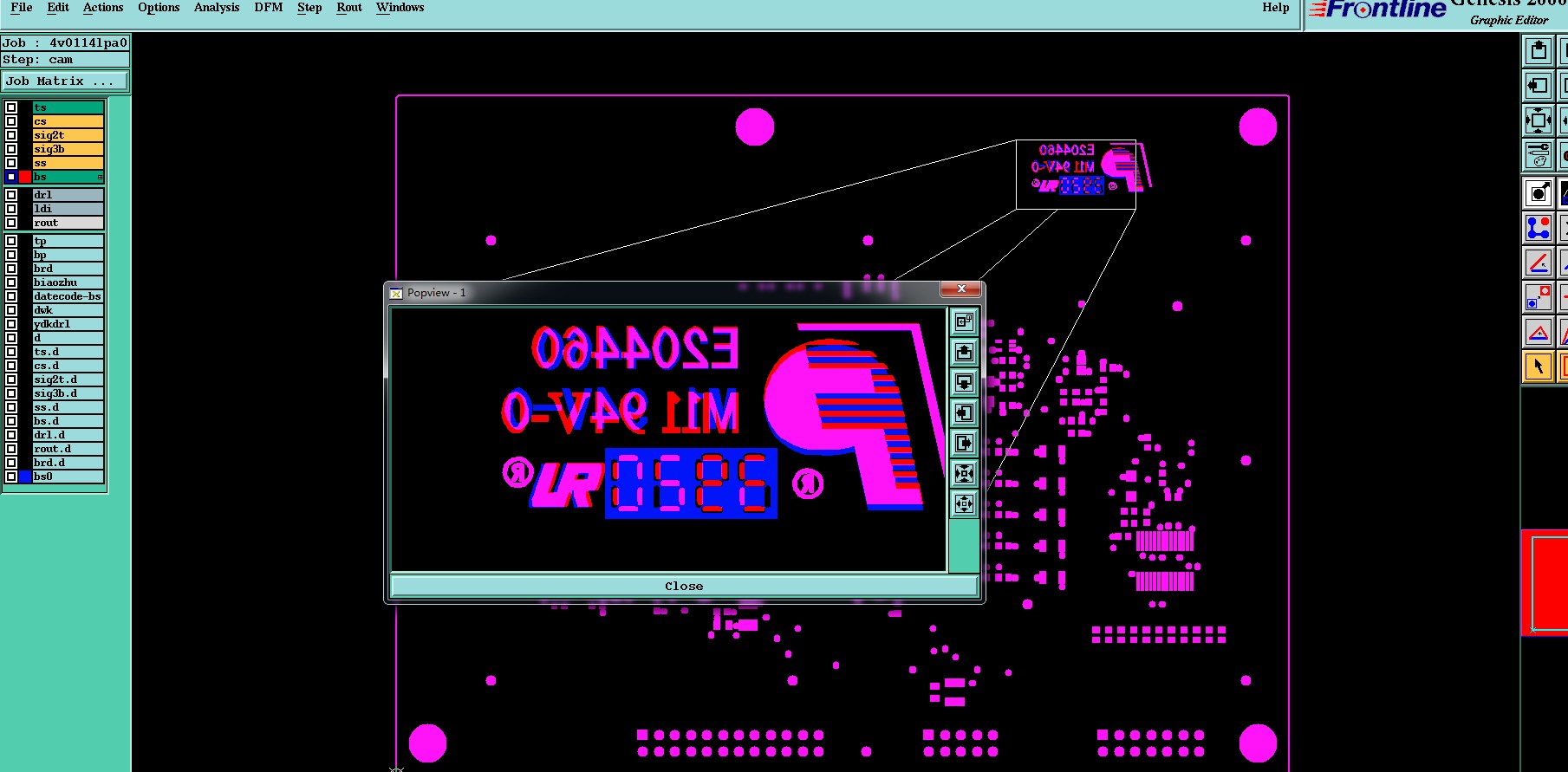Activate the arrow pointer select tool
1568x772 pixels.
pos(1539,367)
